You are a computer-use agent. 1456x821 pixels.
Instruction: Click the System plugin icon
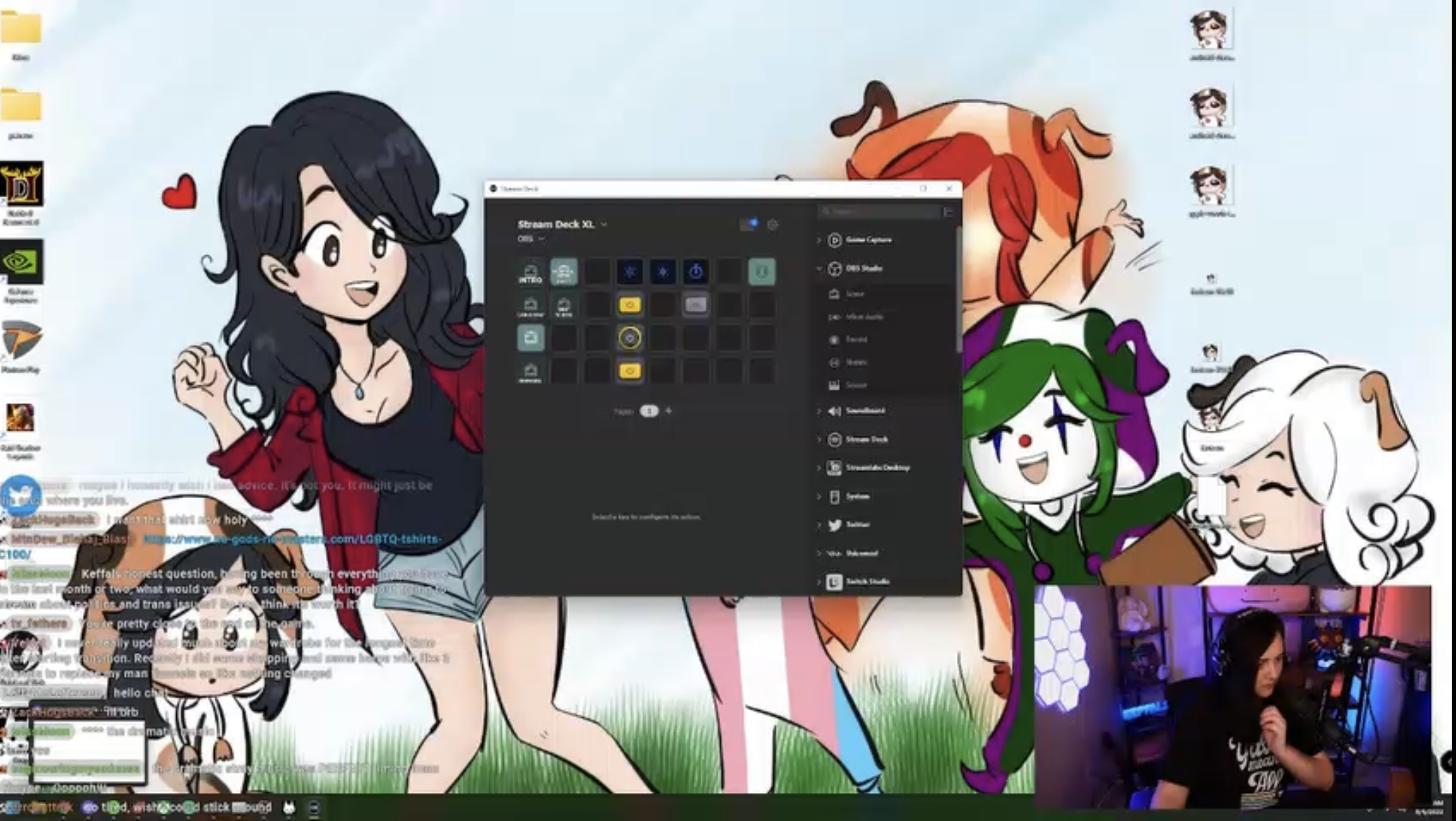(834, 497)
